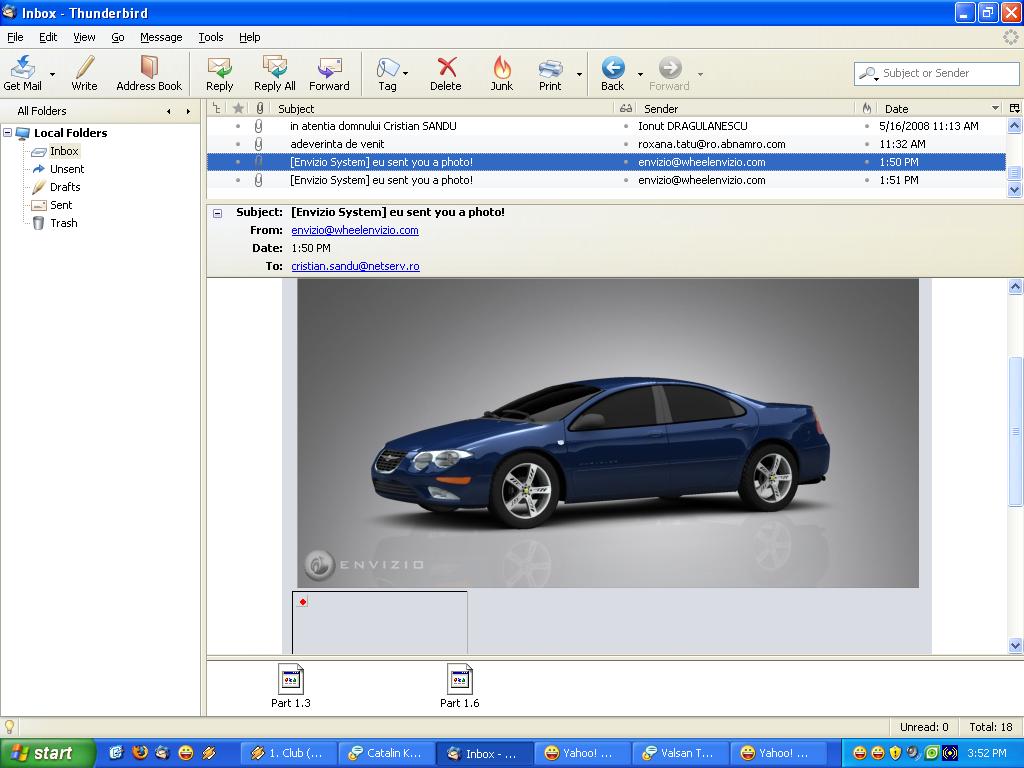Click the Get Mail toolbar icon
Screen dimensions: 1024x768
[x=22, y=72]
